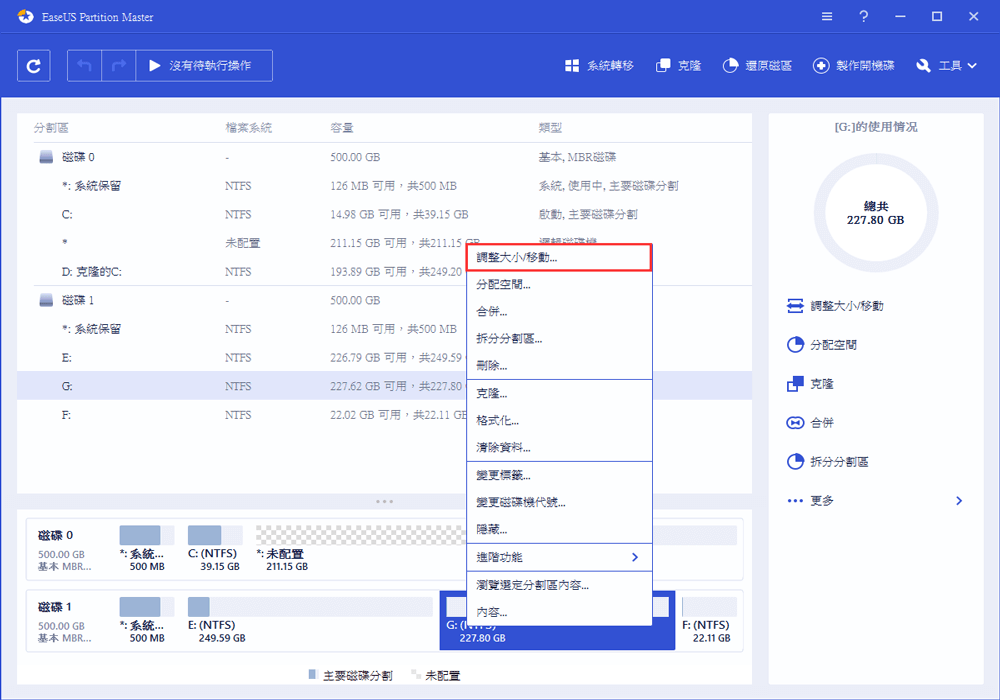Screen dimensions: 1000x700
Task: Select 系統保留 row under 磁碟 1
Action: 385,329
